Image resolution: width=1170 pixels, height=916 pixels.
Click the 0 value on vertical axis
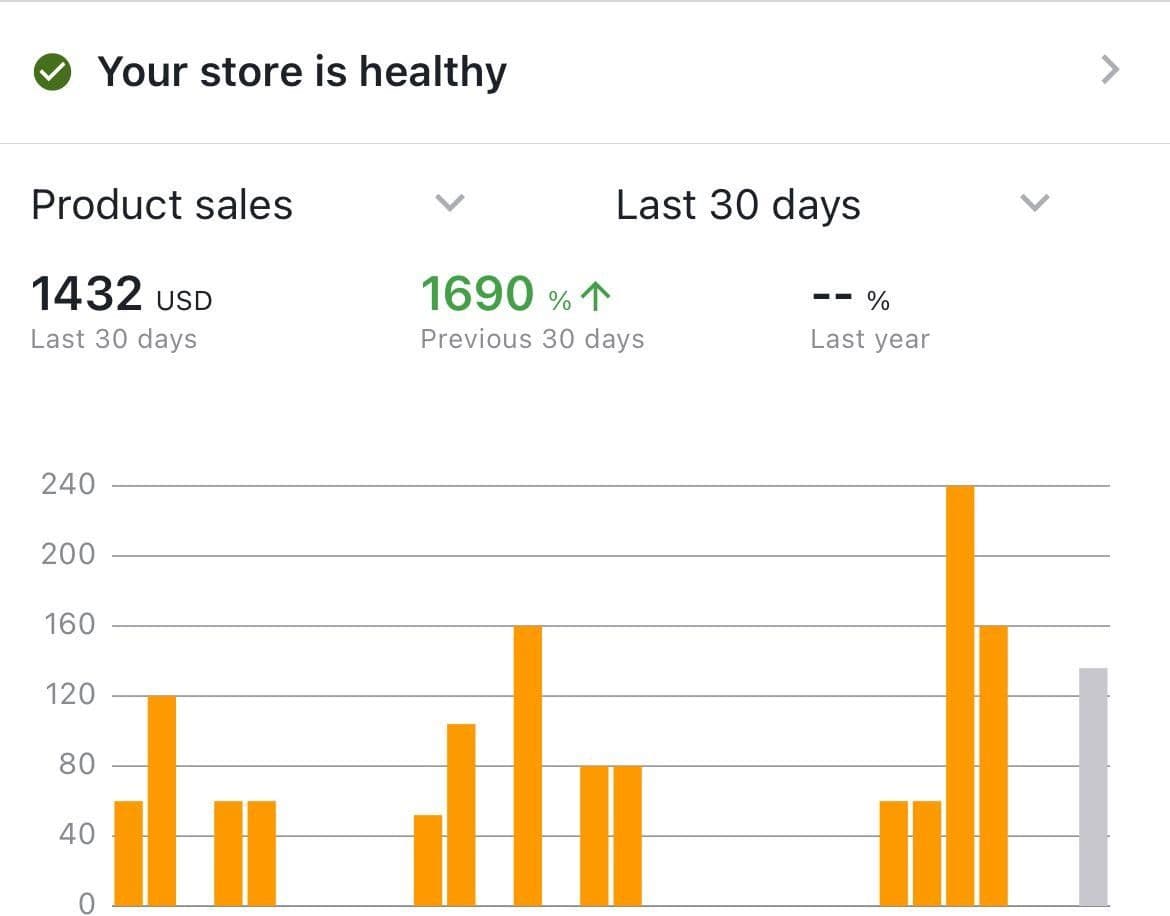[x=89, y=903]
